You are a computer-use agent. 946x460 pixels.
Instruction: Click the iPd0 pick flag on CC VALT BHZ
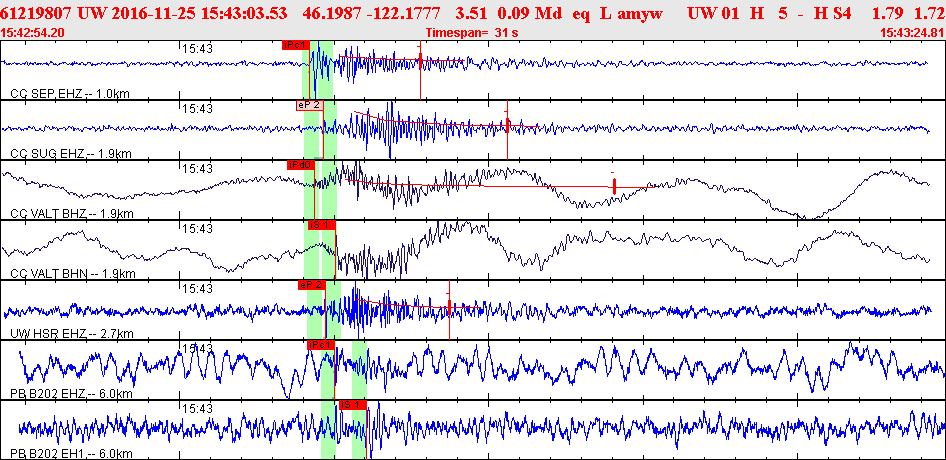pyautogui.click(x=301, y=165)
